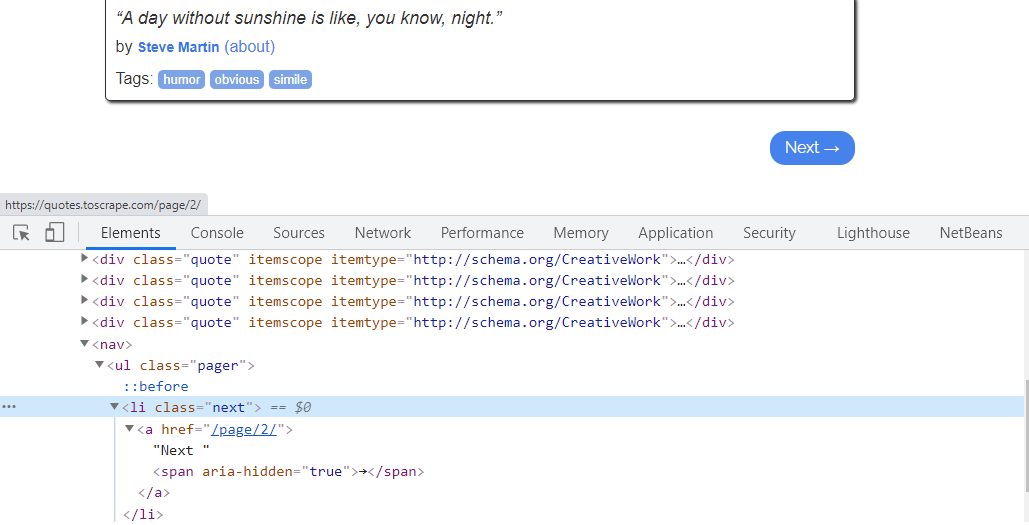This screenshot has width=1029, height=525.
Task: Collapse the li class next node
Action: (x=115, y=407)
